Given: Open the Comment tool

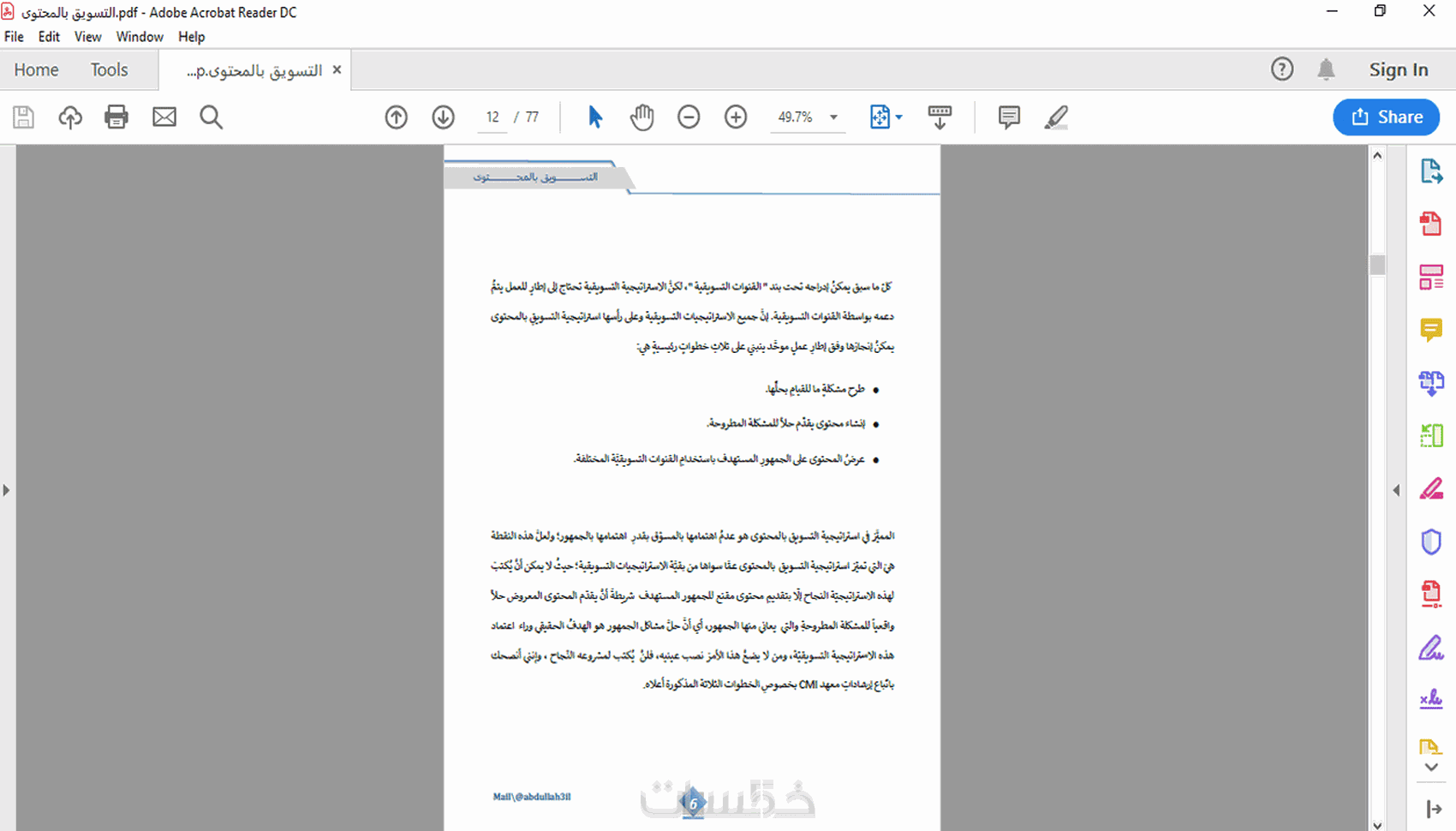Looking at the screenshot, I should pyautogui.click(x=1432, y=331).
